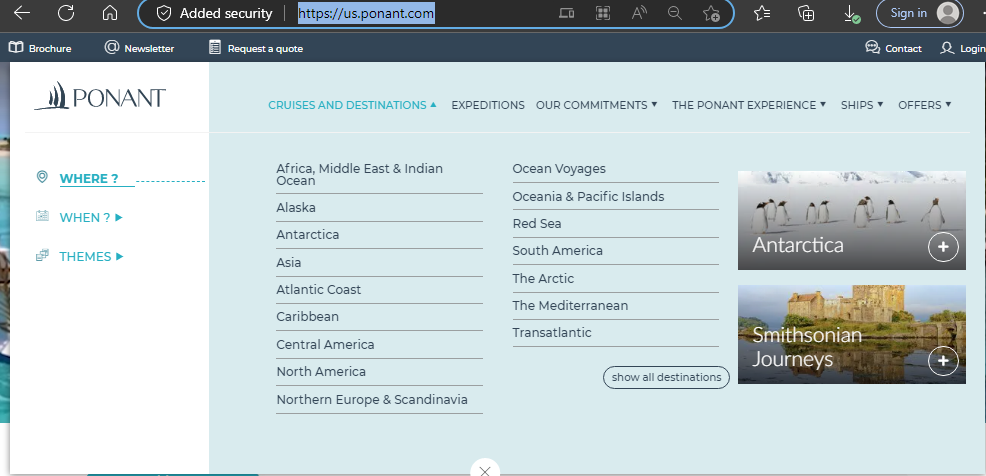Click the QR code grid icon in address bar

(x=603, y=13)
